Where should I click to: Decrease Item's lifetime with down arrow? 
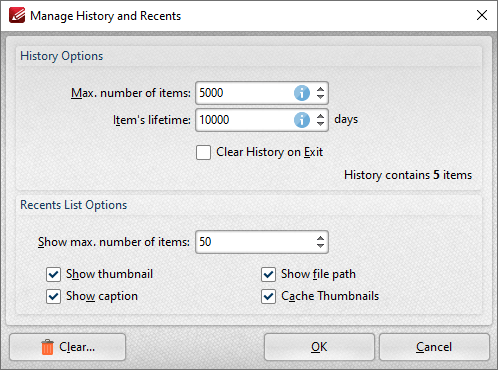coord(320,124)
